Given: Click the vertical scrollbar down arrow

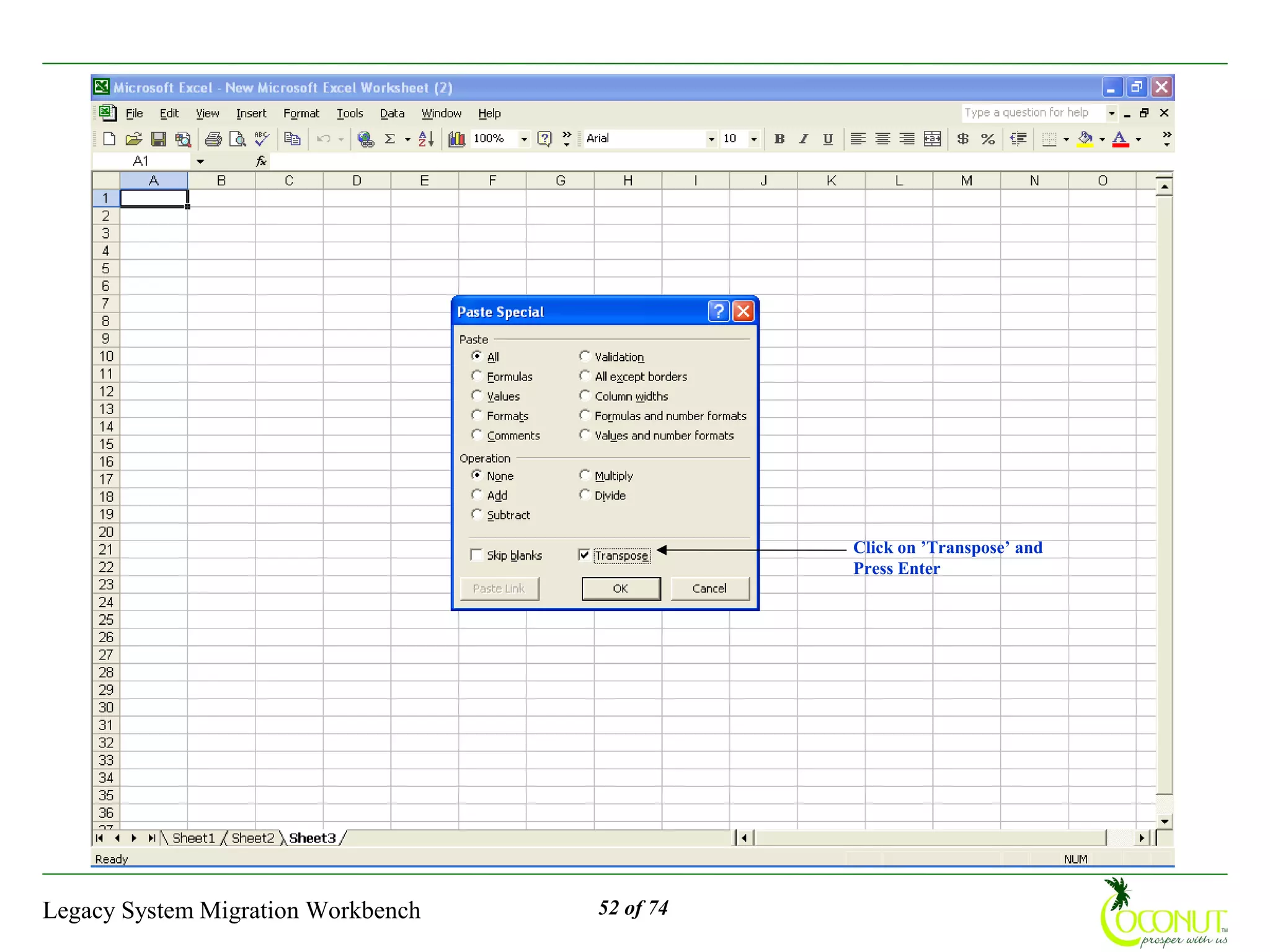Looking at the screenshot, I should pos(1165,822).
